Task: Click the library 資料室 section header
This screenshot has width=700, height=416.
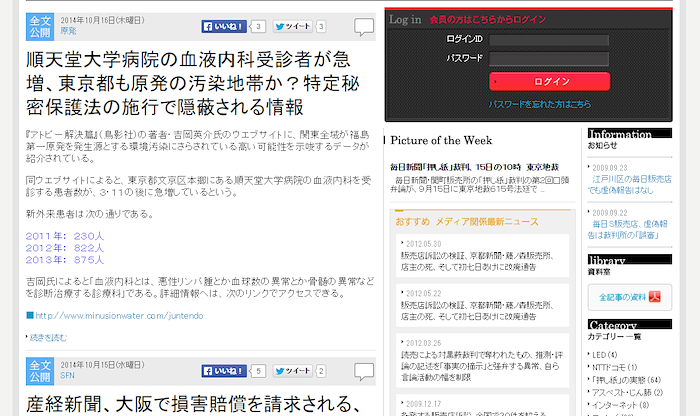Action: click(629, 265)
